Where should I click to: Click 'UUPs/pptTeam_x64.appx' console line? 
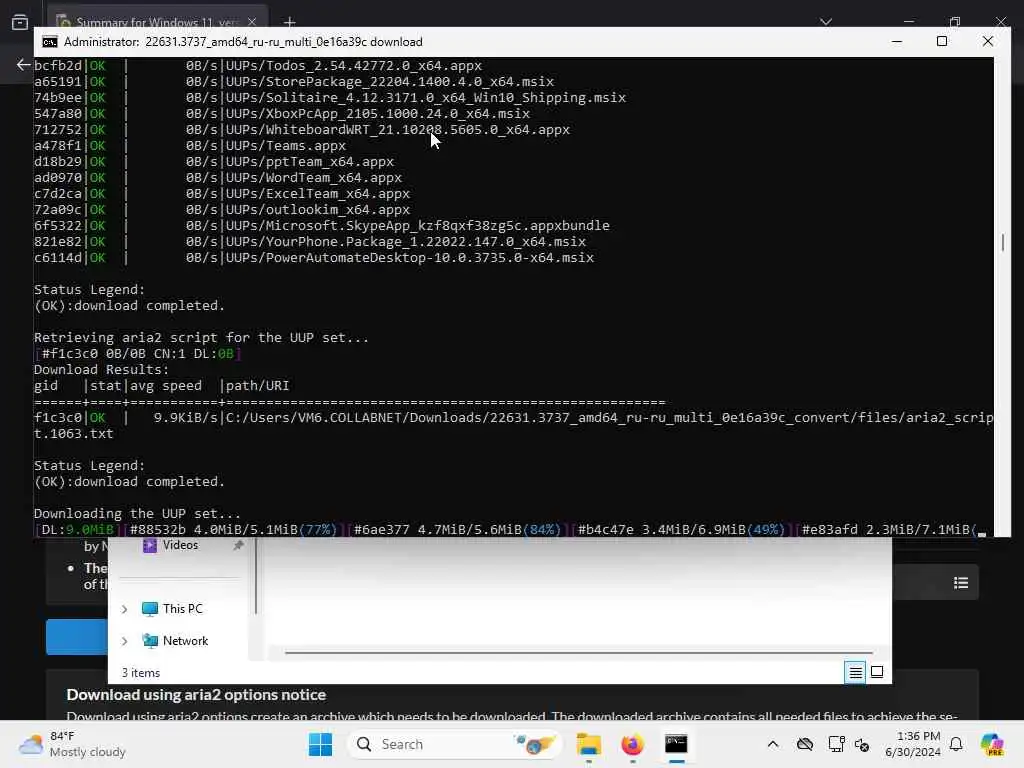point(310,162)
